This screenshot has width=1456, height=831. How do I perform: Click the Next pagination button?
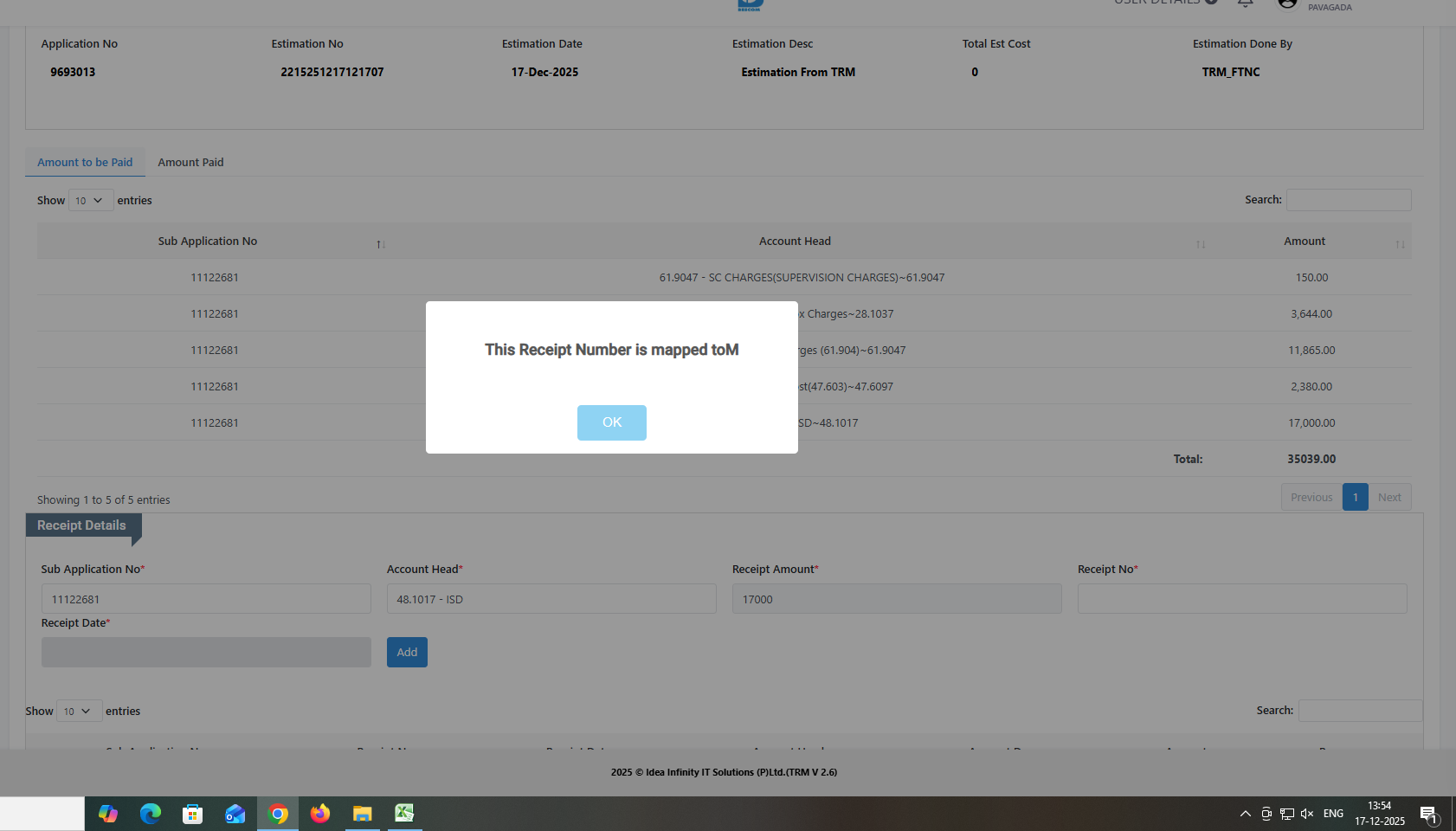(x=1389, y=497)
